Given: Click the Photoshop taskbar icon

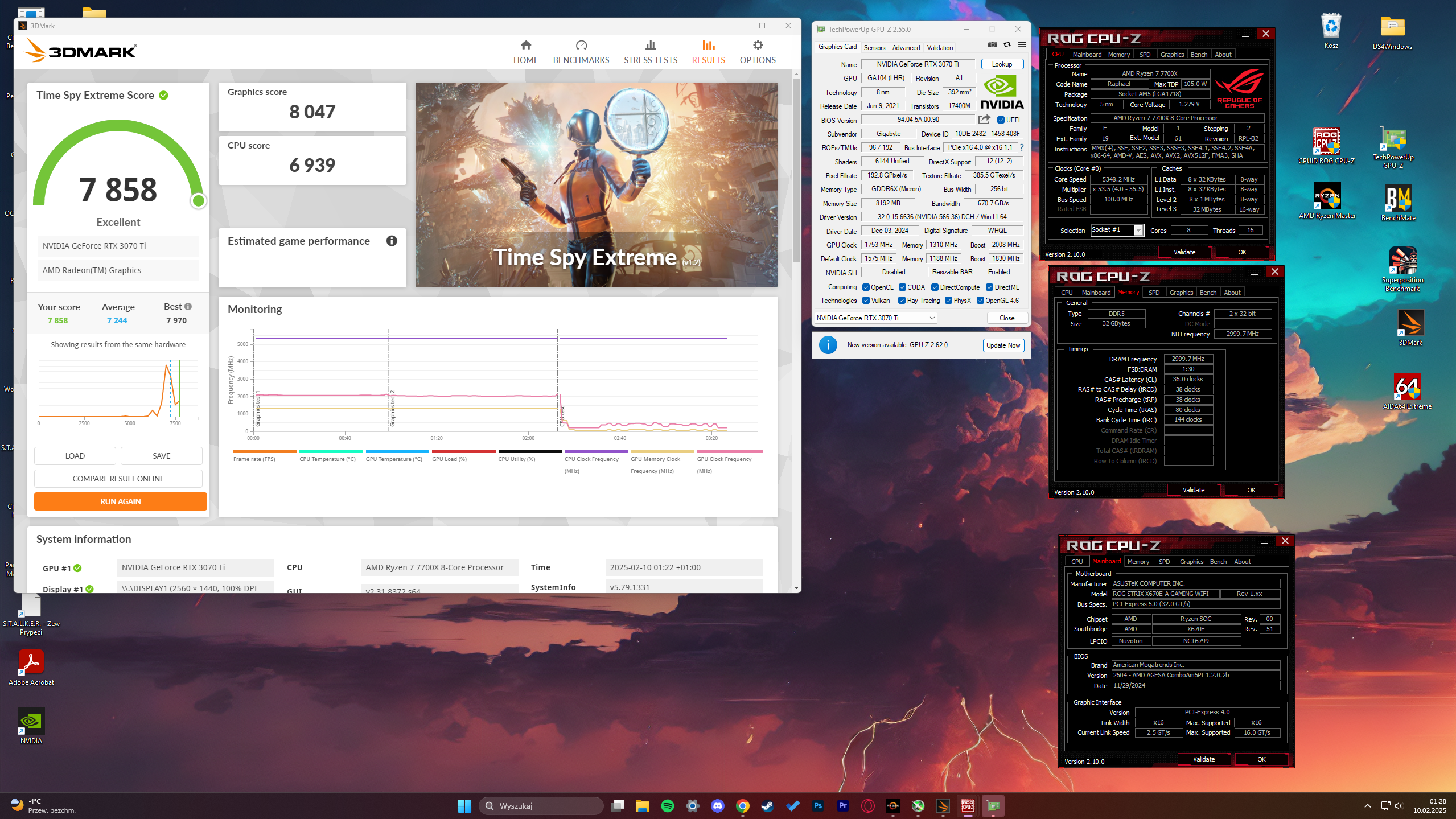Looking at the screenshot, I should point(817,806).
